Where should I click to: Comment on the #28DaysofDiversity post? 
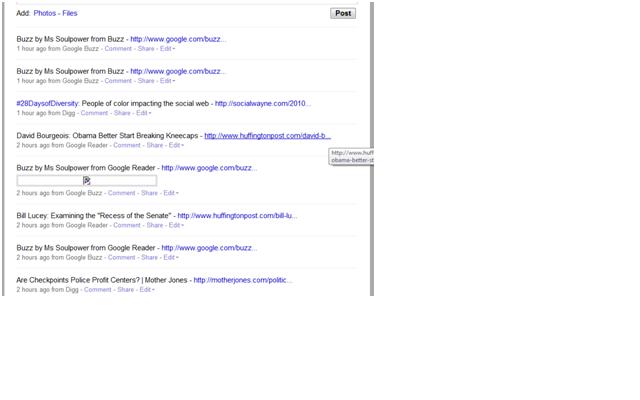(94, 113)
